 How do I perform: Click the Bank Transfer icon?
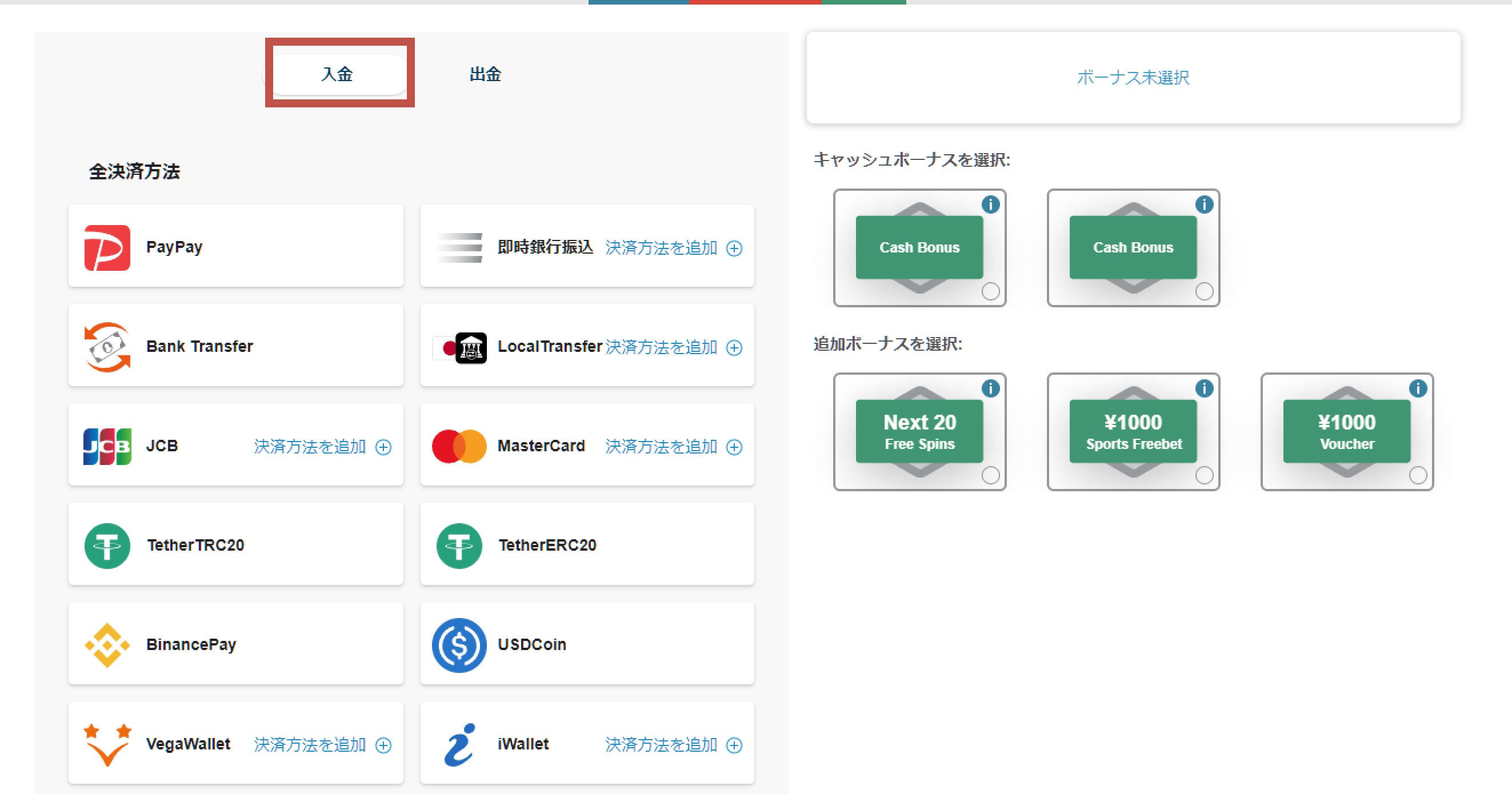coord(107,346)
